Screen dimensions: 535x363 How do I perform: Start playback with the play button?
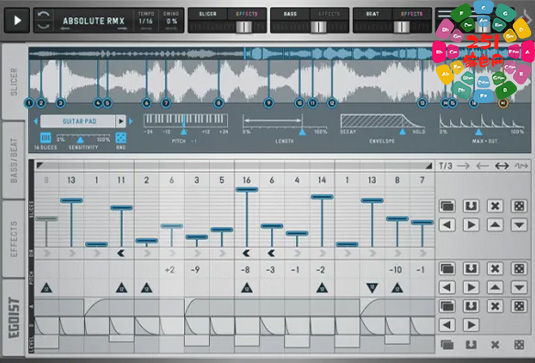[17, 20]
